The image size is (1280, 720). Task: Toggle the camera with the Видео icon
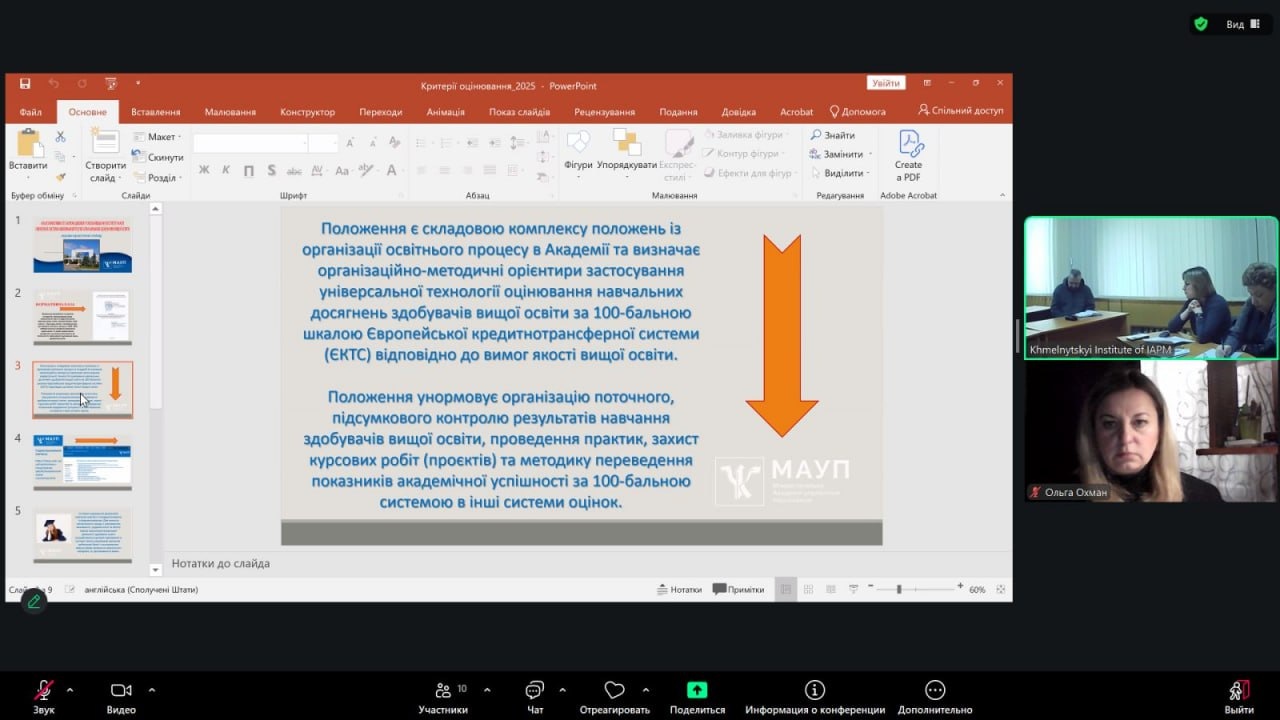[121, 690]
